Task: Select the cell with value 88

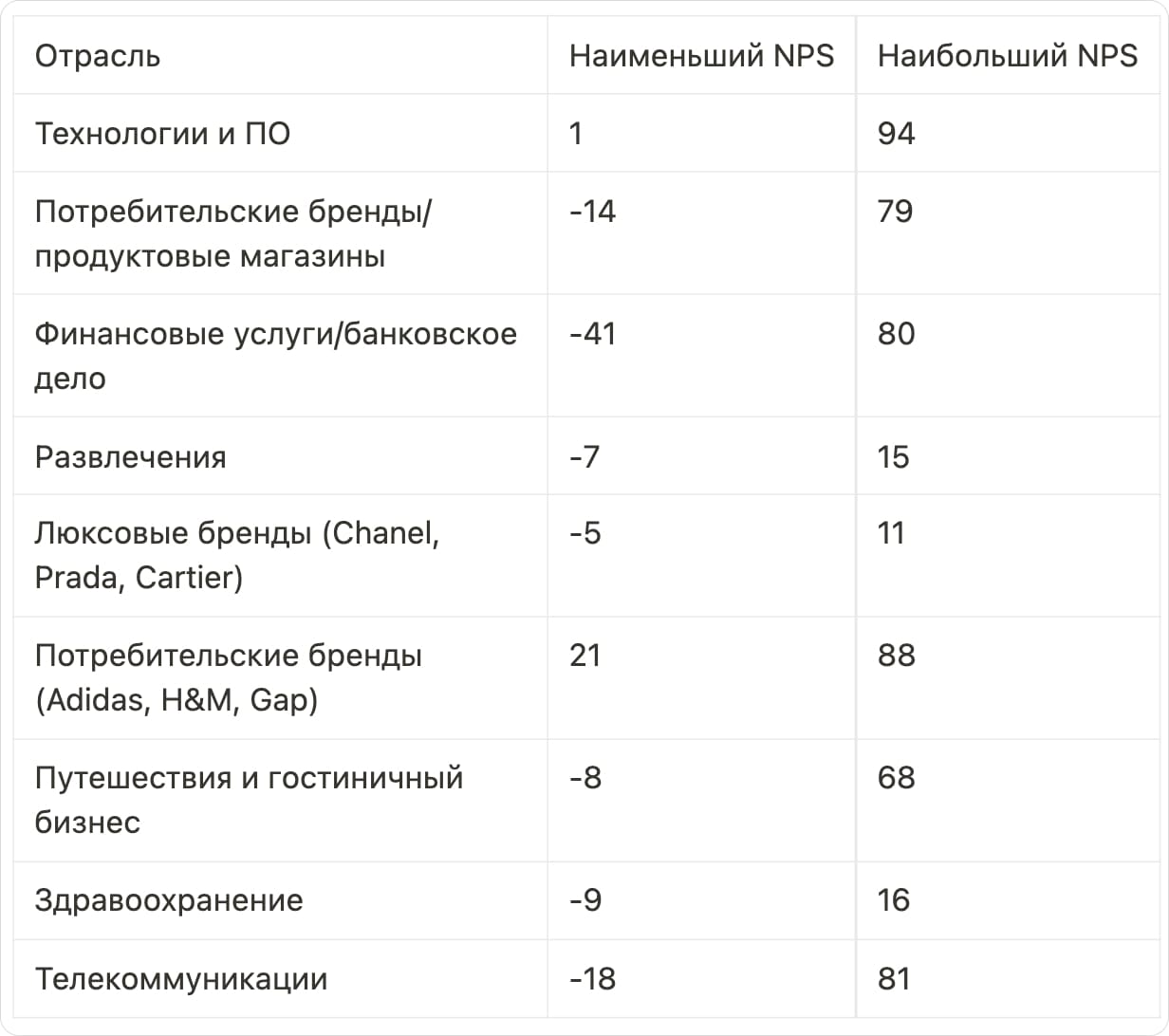Action: pyautogui.click(x=896, y=656)
